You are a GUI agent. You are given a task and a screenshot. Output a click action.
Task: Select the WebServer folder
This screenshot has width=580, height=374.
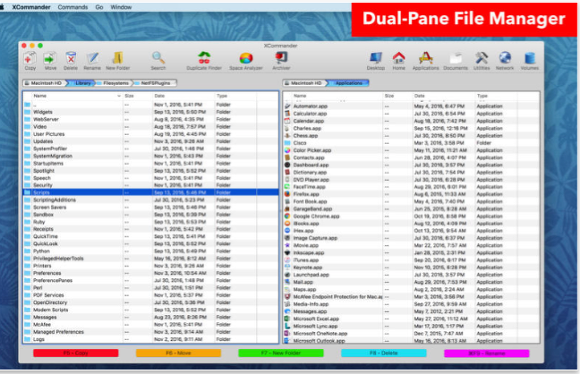tap(151, 119)
